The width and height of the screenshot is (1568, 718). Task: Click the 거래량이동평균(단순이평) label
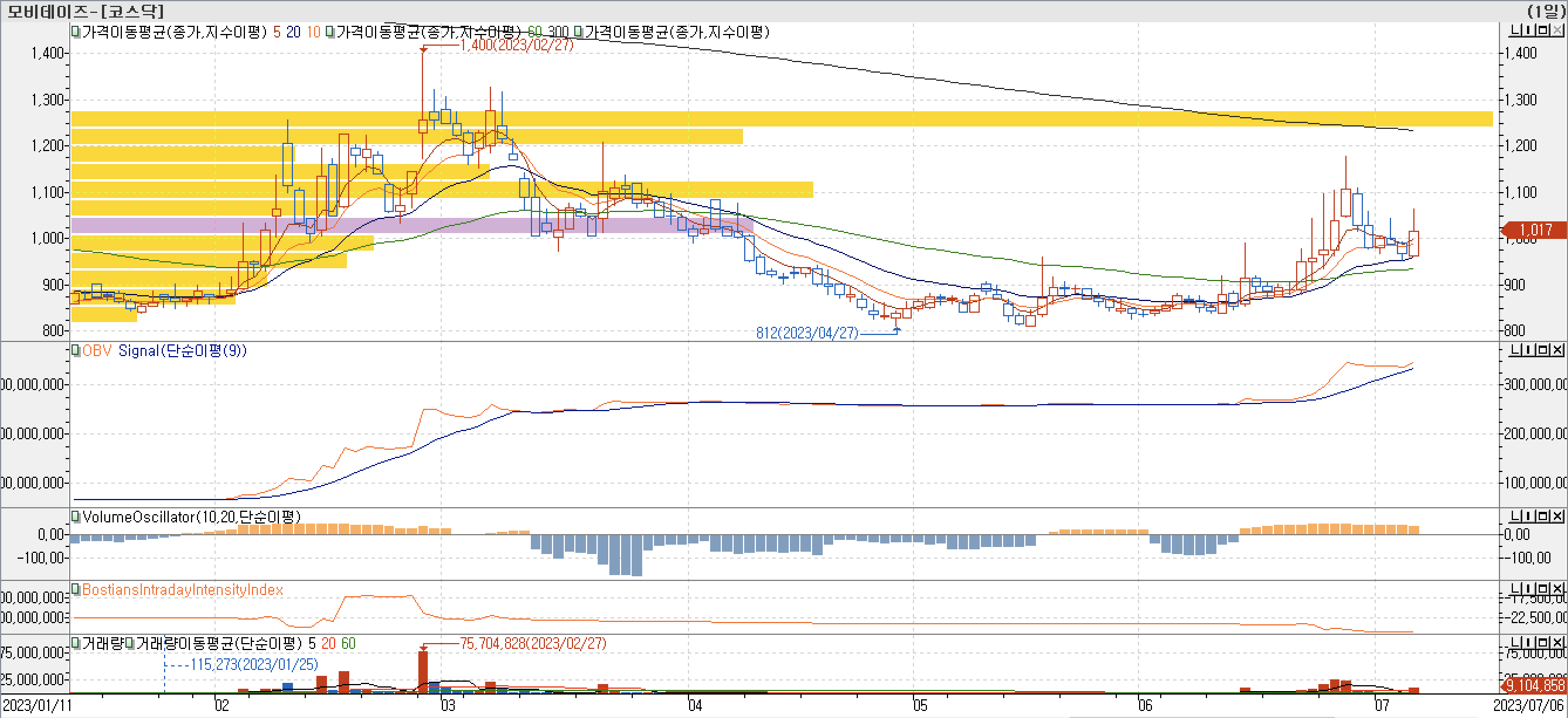(x=219, y=644)
